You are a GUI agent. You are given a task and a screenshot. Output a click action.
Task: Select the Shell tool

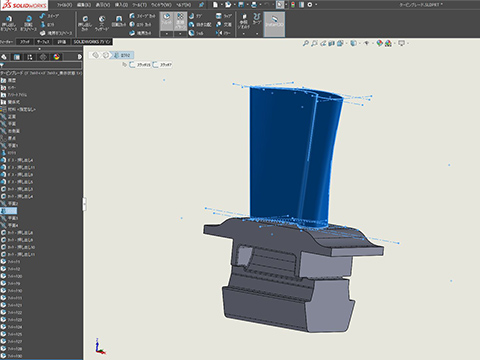coord(196,33)
